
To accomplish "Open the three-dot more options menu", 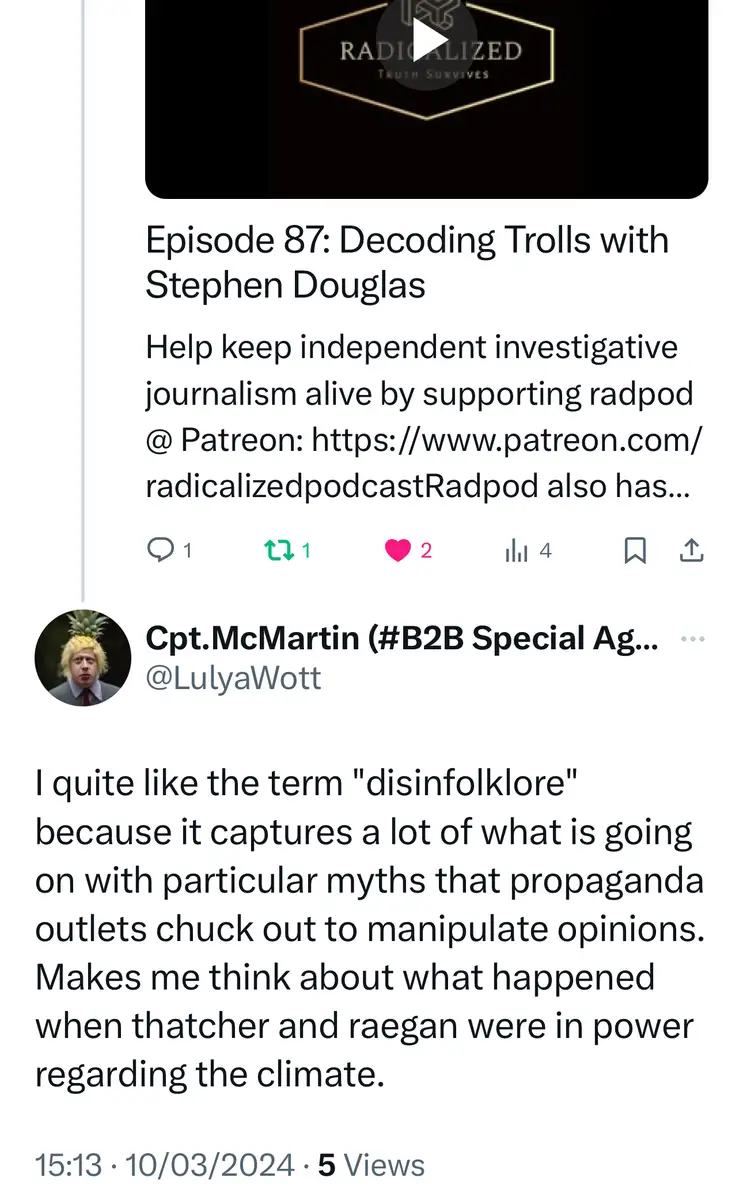I will coord(692,639).
